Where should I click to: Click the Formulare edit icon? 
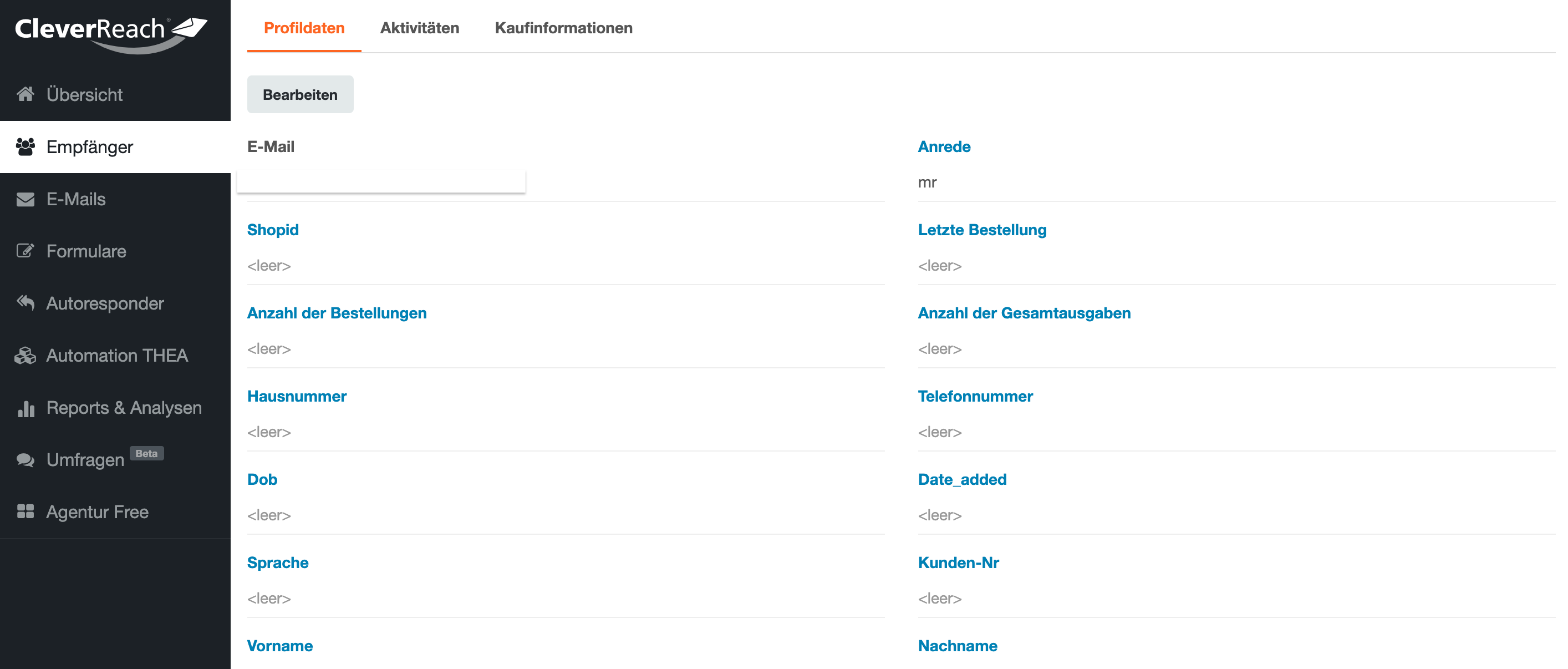pos(26,251)
